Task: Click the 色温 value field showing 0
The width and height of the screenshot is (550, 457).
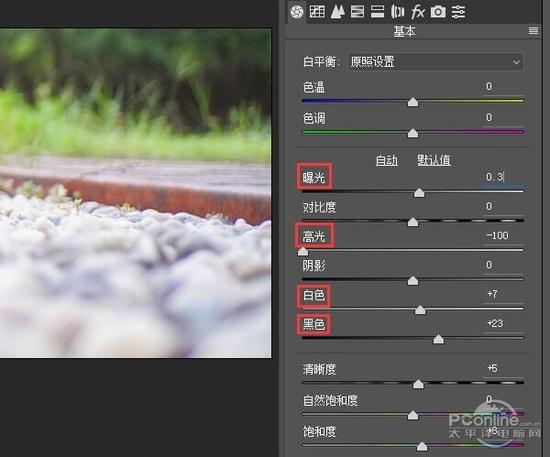Action: (x=502, y=87)
